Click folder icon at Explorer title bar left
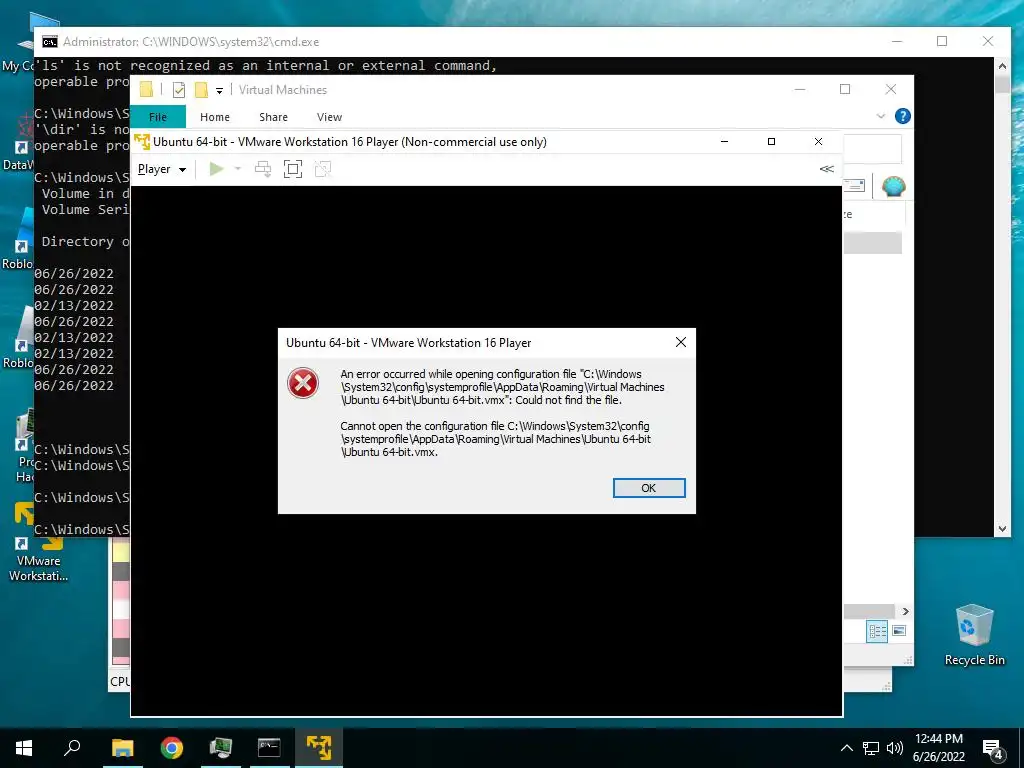Screen dimensions: 1024x768 pyautogui.click(x=146, y=89)
